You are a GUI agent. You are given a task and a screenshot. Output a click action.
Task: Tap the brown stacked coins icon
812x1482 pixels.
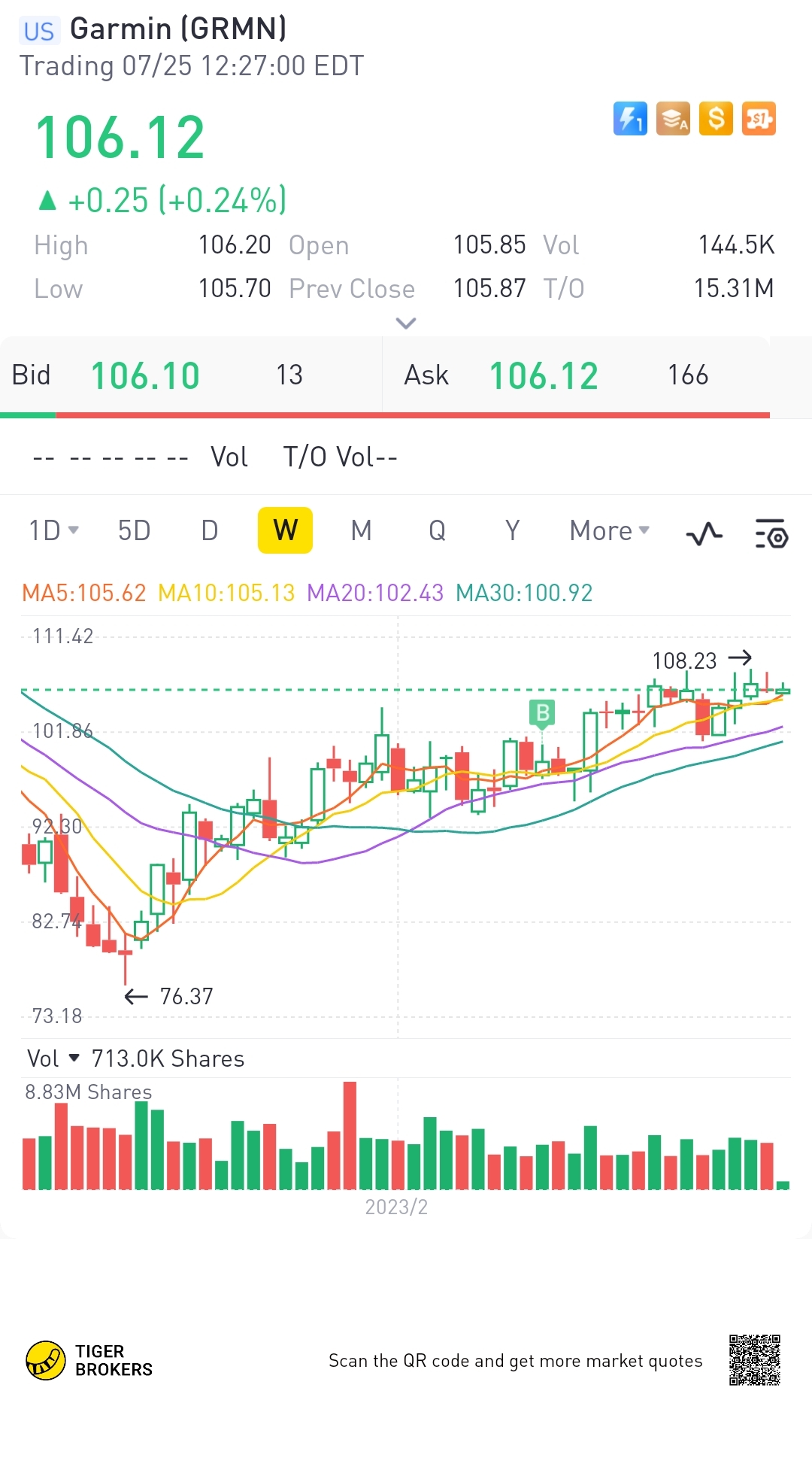(673, 119)
